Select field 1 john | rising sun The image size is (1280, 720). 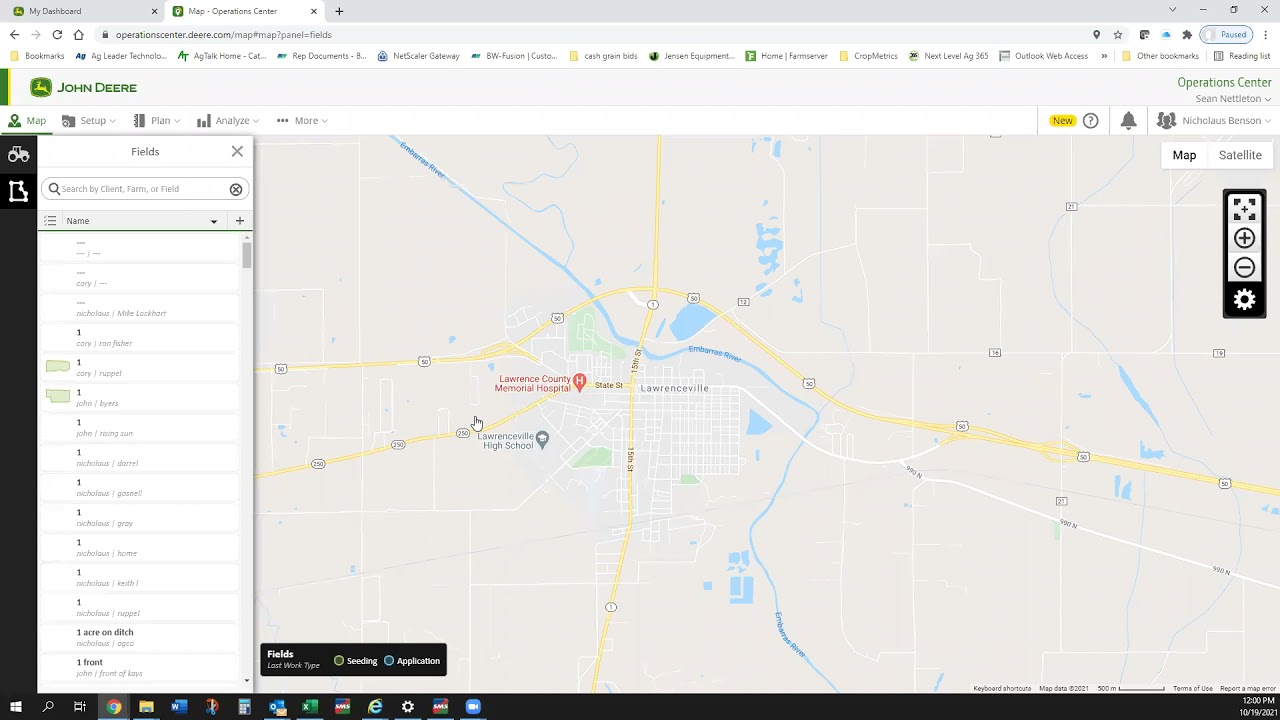[139, 428]
